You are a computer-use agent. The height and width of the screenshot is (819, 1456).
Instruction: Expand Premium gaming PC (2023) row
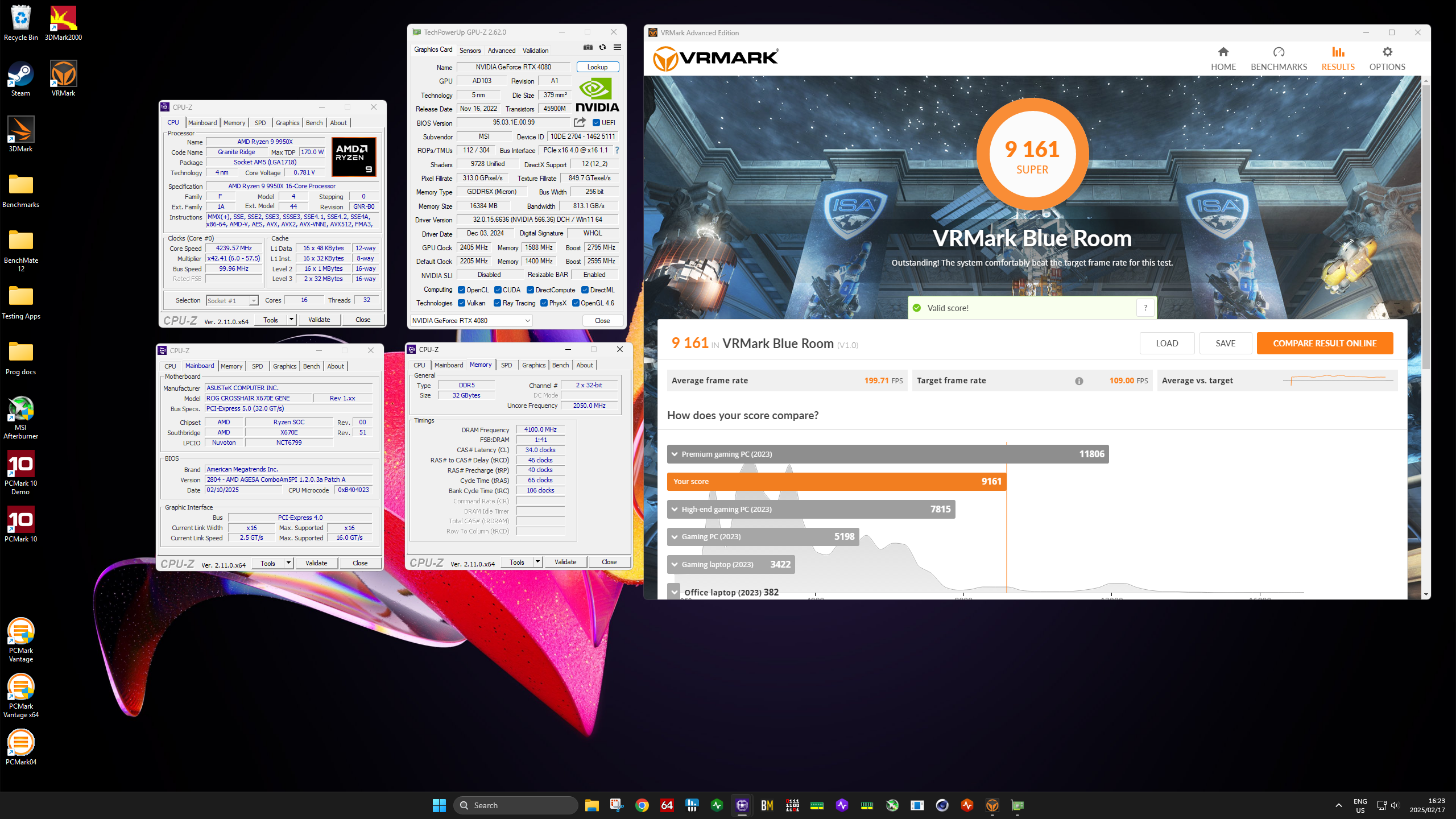(x=888, y=454)
